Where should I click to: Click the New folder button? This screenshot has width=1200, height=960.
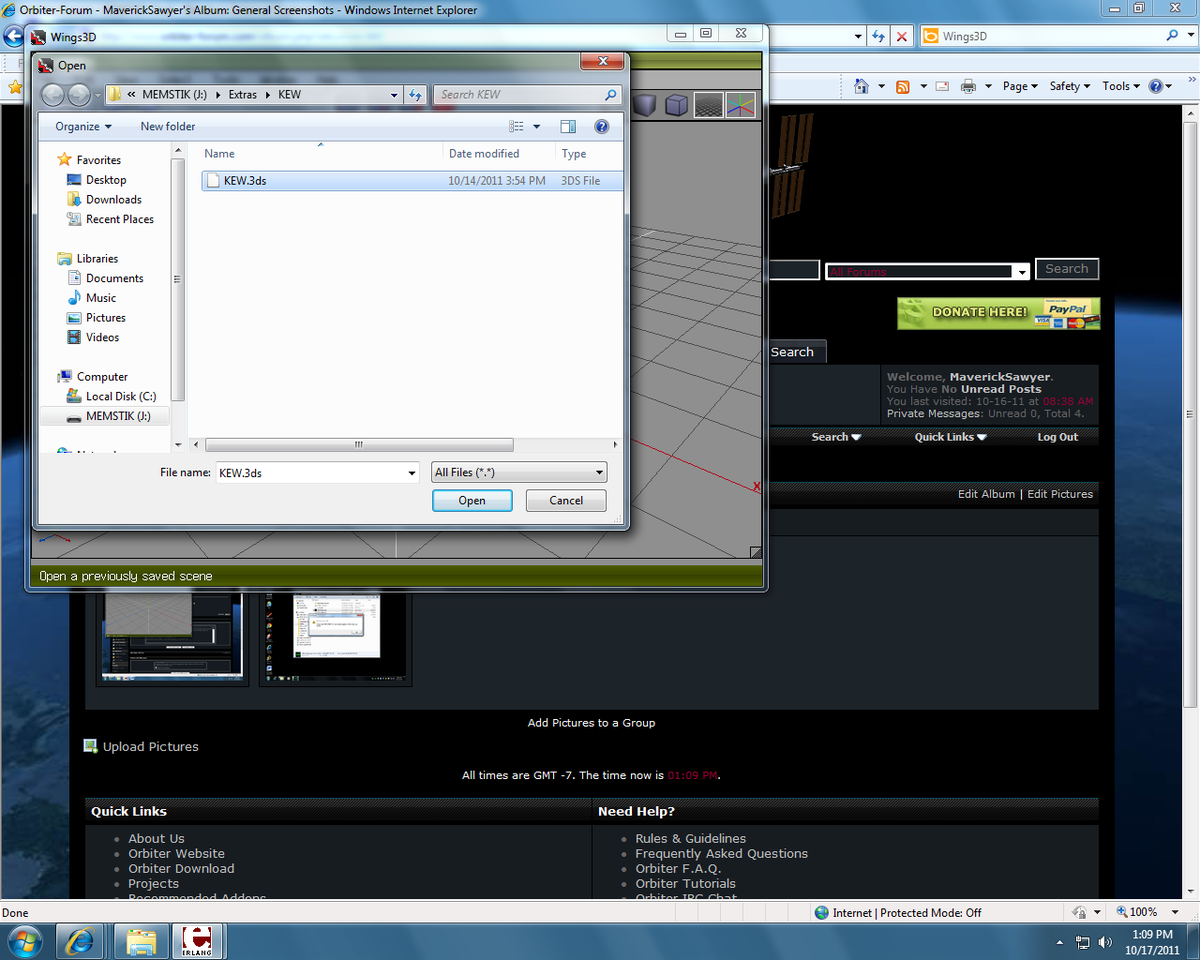click(168, 127)
